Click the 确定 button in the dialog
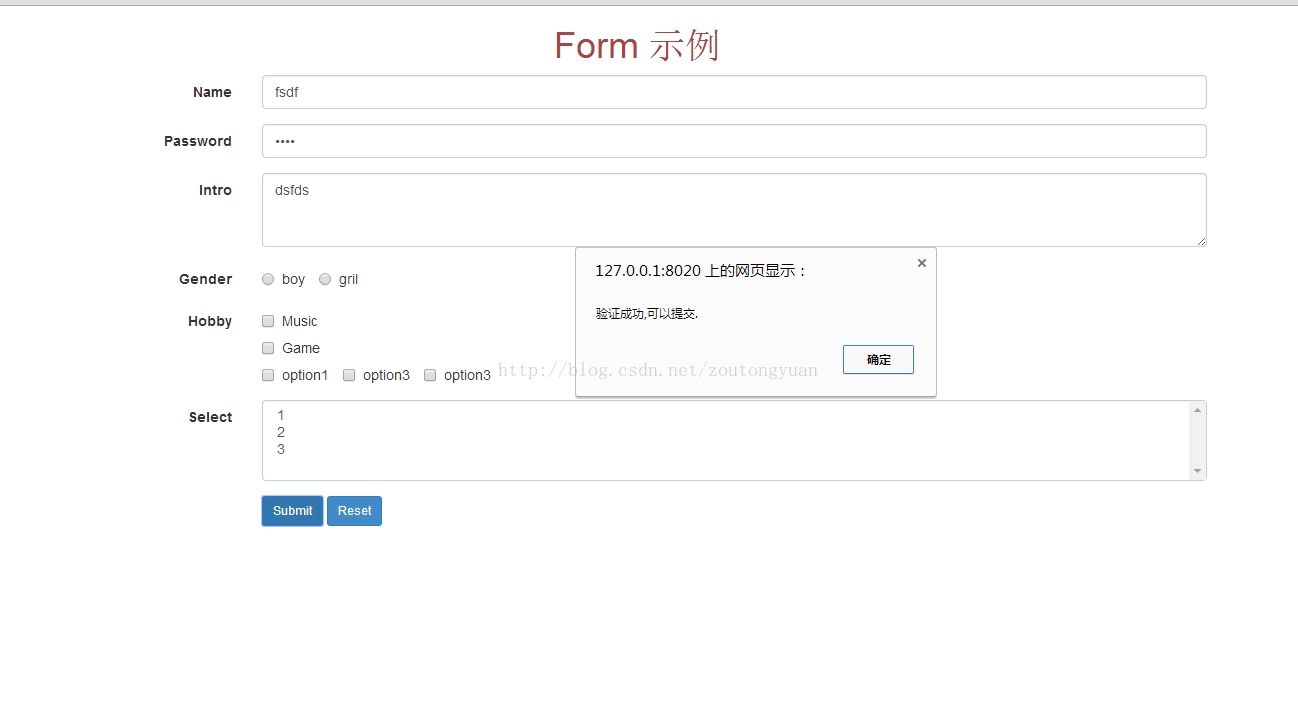This screenshot has height=719, width=1298. (878, 360)
